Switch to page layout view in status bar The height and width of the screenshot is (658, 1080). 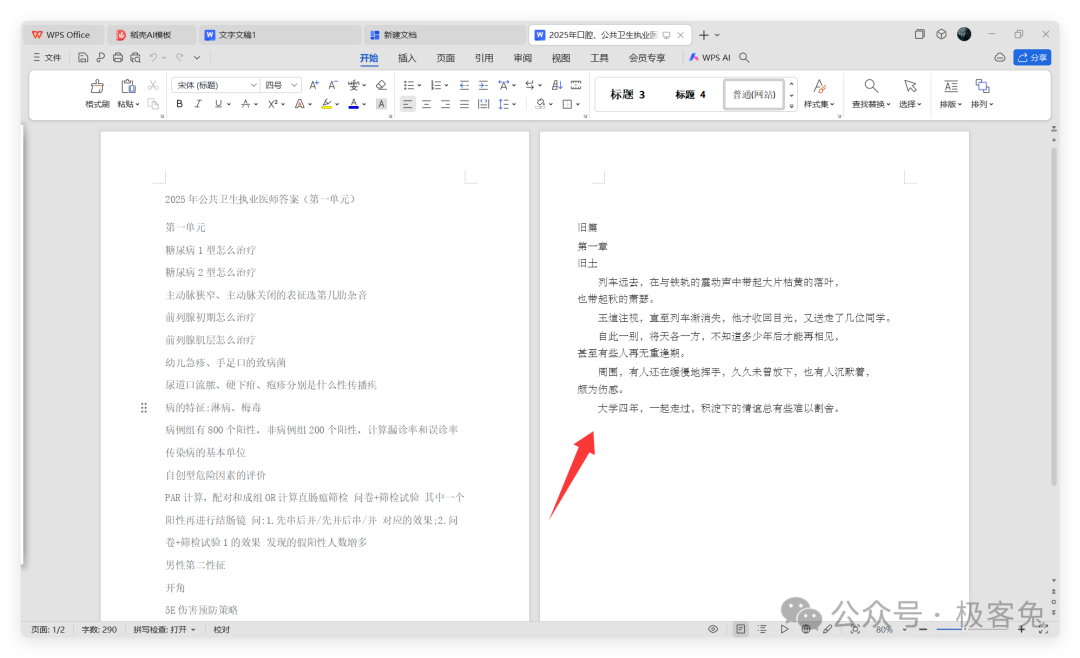click(740, 629)
